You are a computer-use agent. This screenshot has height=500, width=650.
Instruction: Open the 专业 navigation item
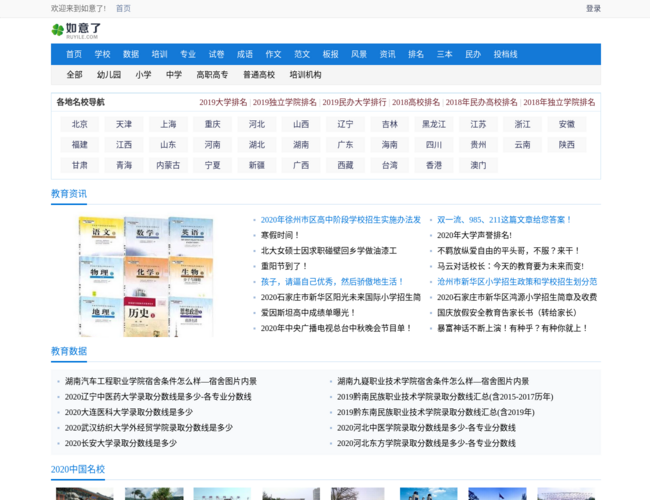pyautogui.click(x=188, y=54)
